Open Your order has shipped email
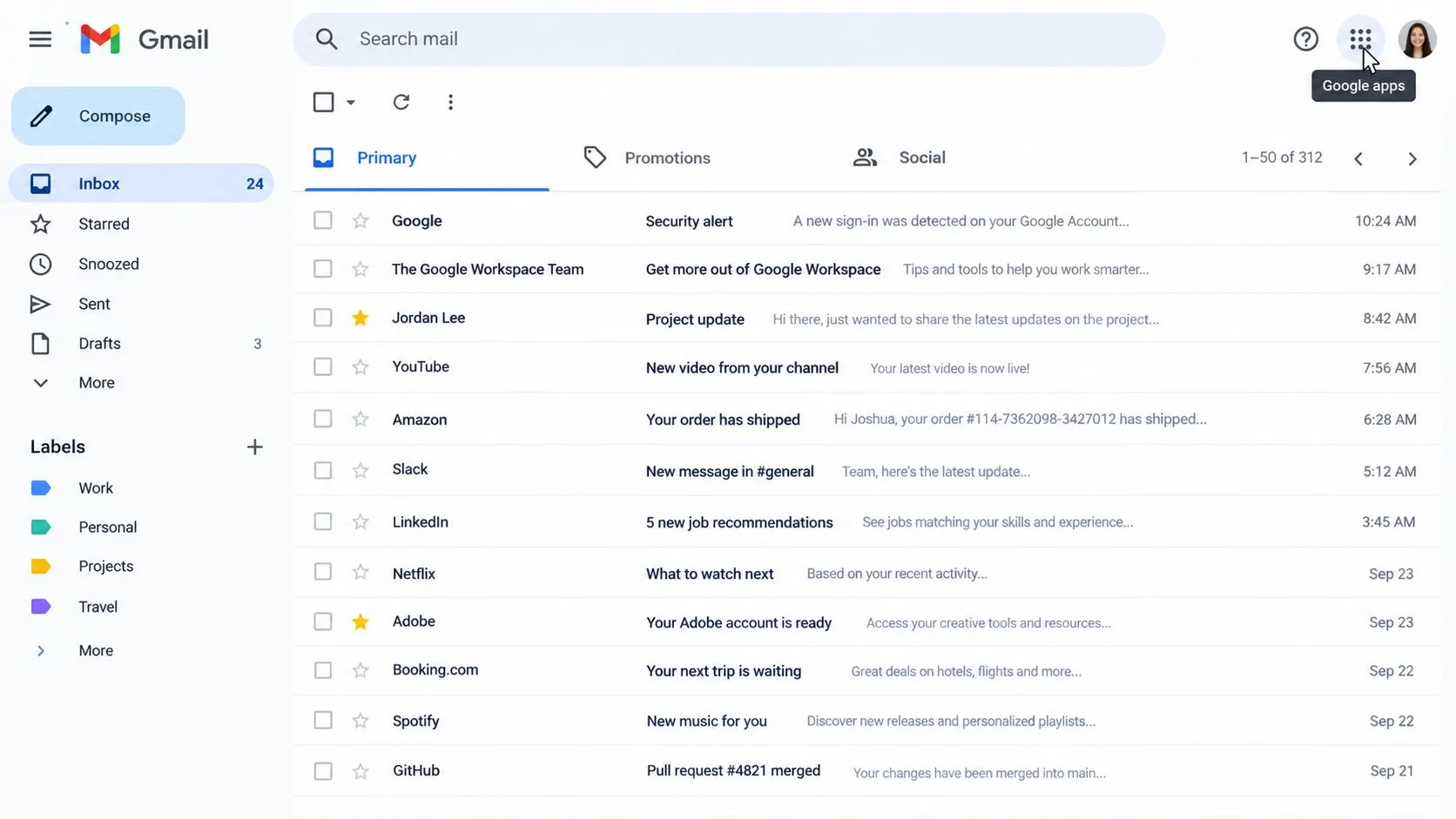This screenshot has height=819, width=1456. [x=866, y=420]
